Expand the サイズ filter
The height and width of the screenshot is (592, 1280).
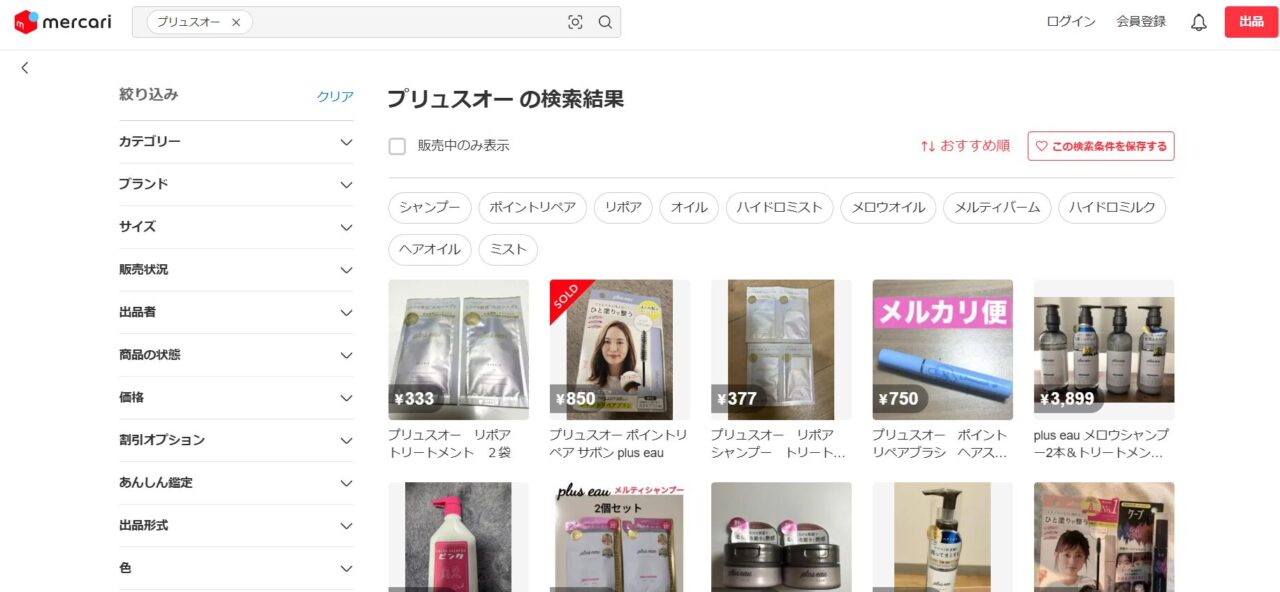point(236,227)
